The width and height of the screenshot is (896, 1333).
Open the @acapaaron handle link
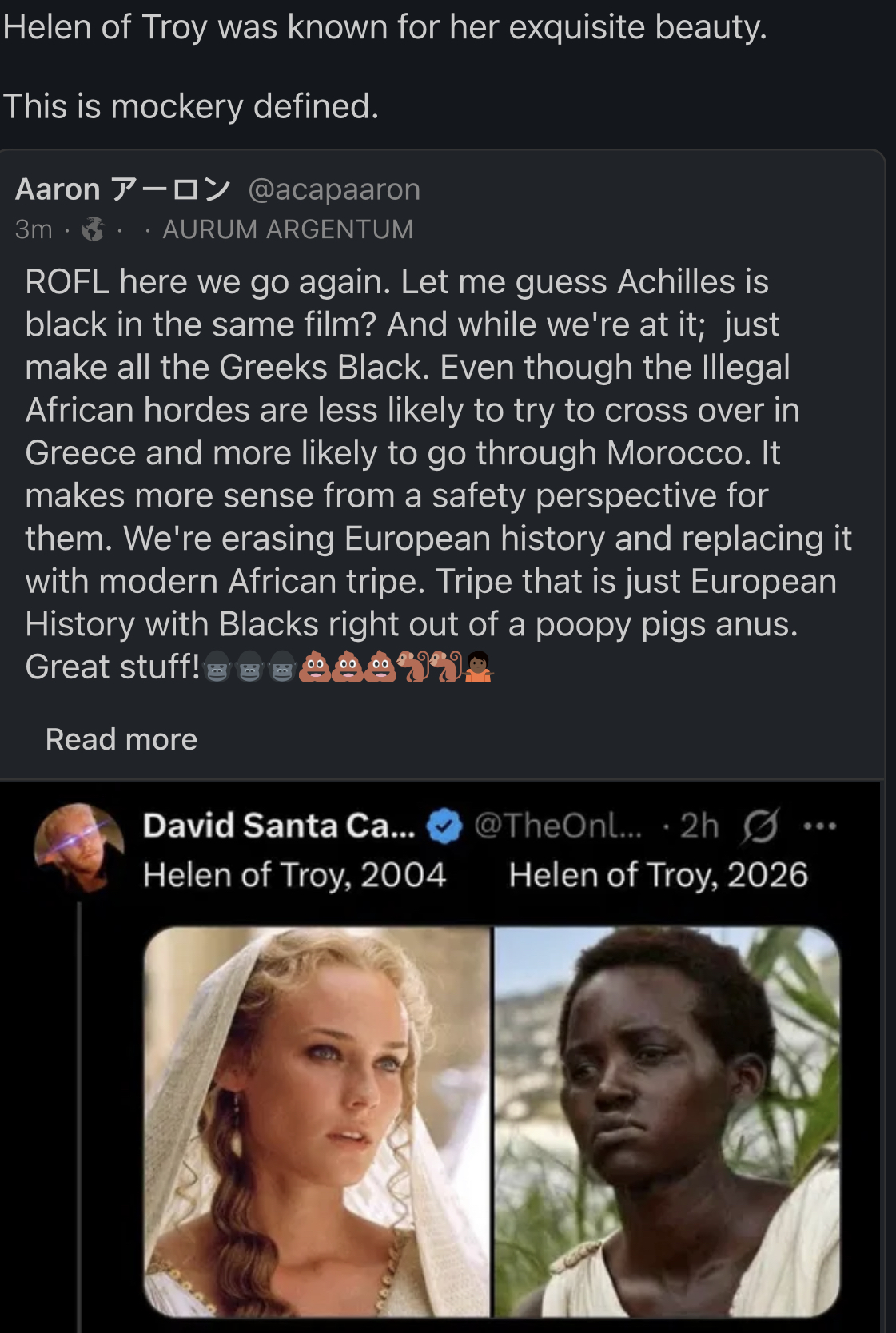coord(333,189)
